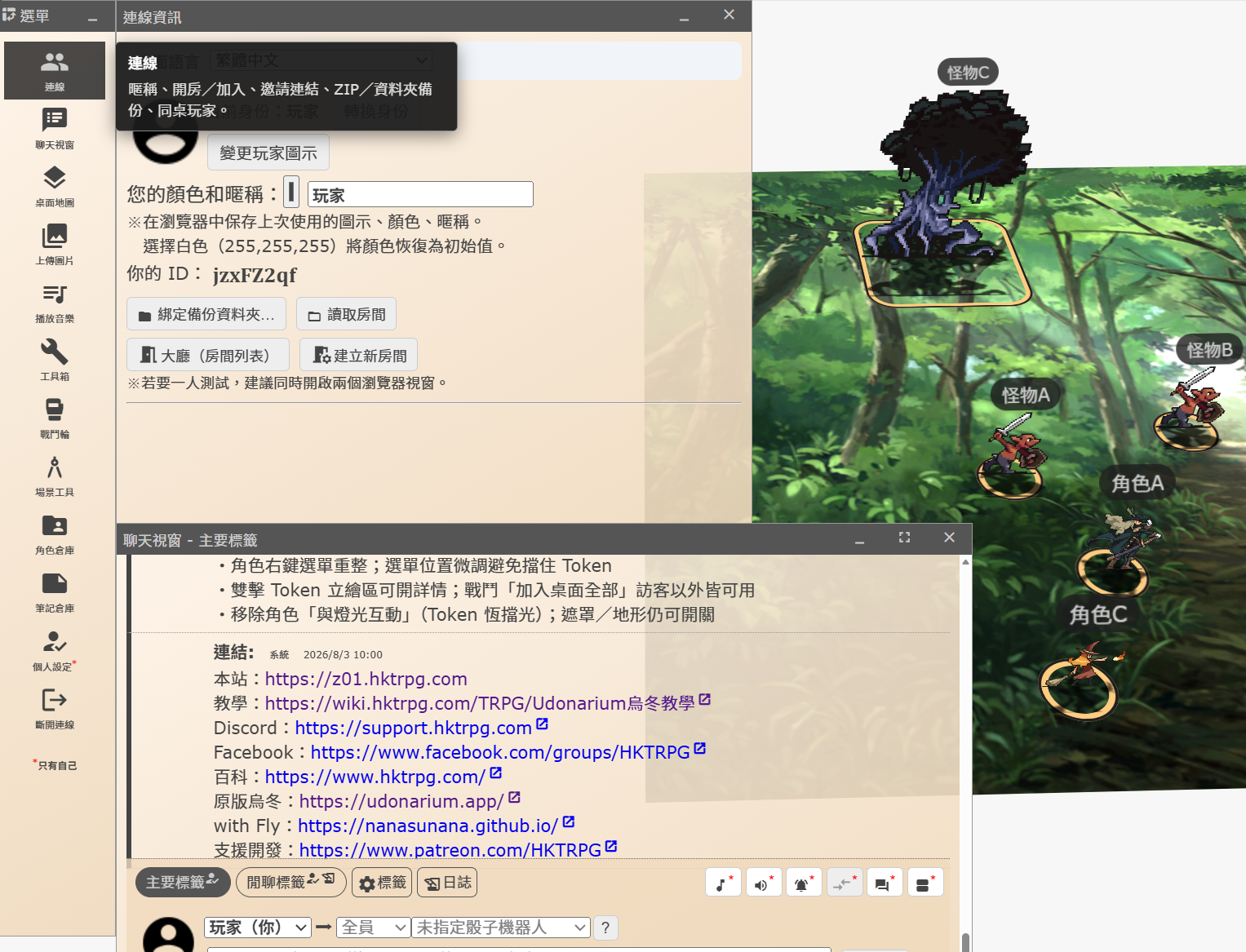This screenshot has height=952, width=1246.
Task: Click external link icon beside nanasunana.github.io URL
Action: pyautogui.click(x=569, y=822)
